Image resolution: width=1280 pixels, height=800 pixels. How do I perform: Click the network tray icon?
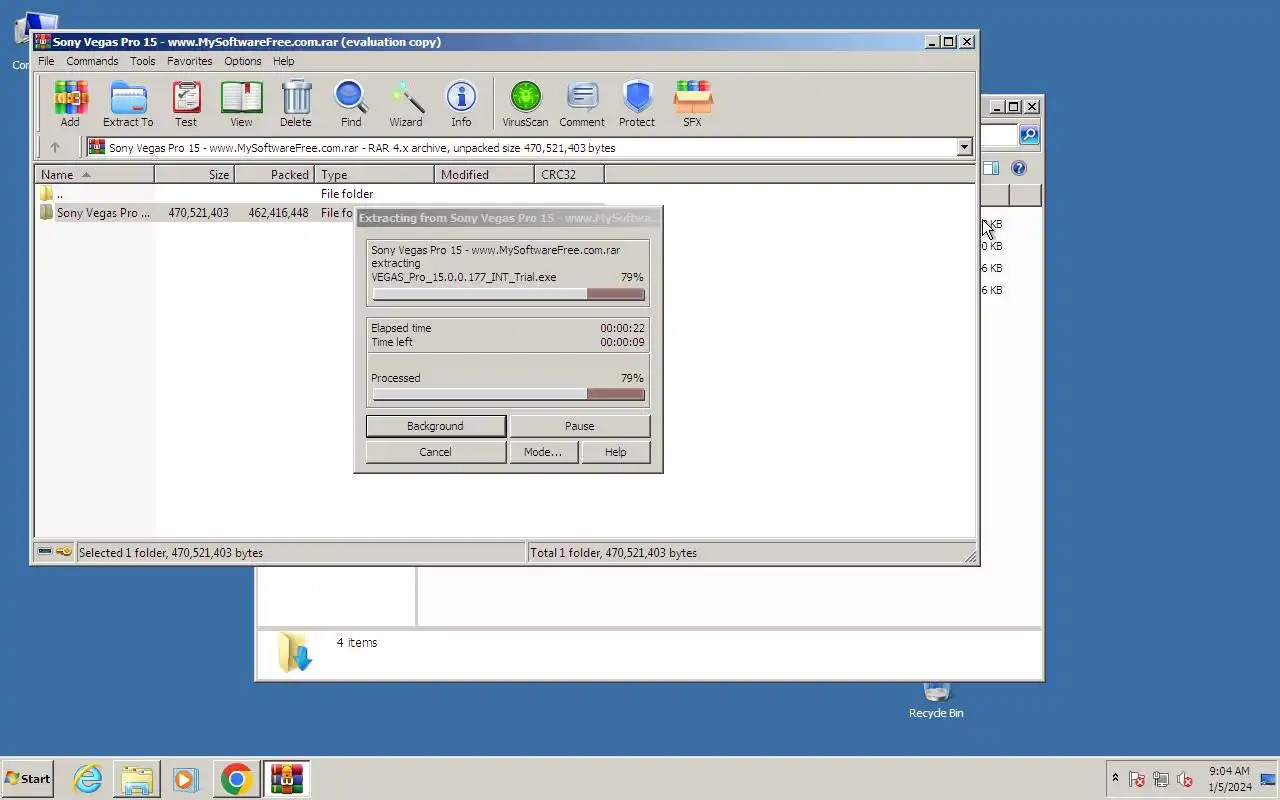[x=1161, y=779]
